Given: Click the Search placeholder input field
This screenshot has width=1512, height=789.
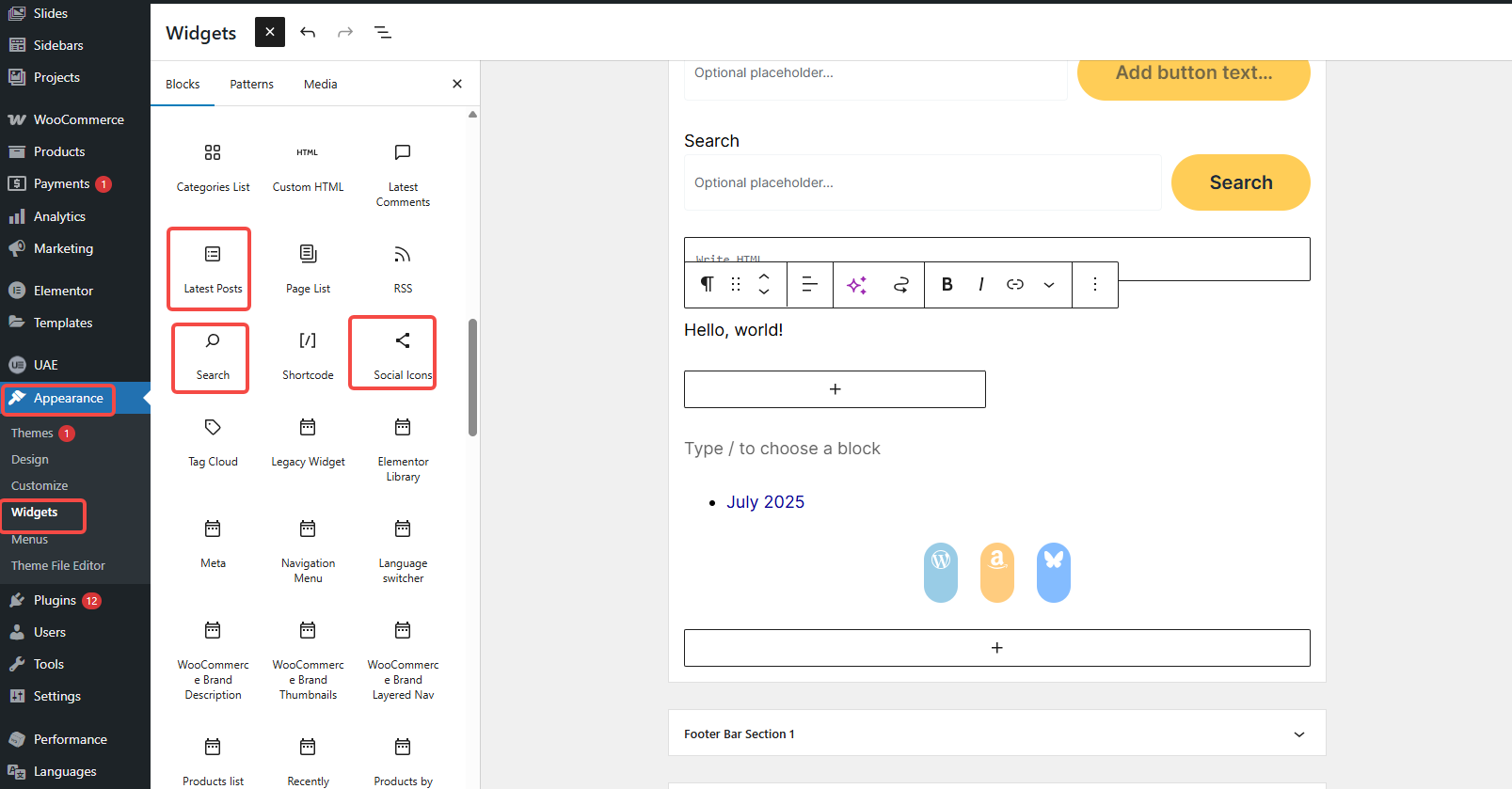Looking at the screenshot, I should coord(922,182).
